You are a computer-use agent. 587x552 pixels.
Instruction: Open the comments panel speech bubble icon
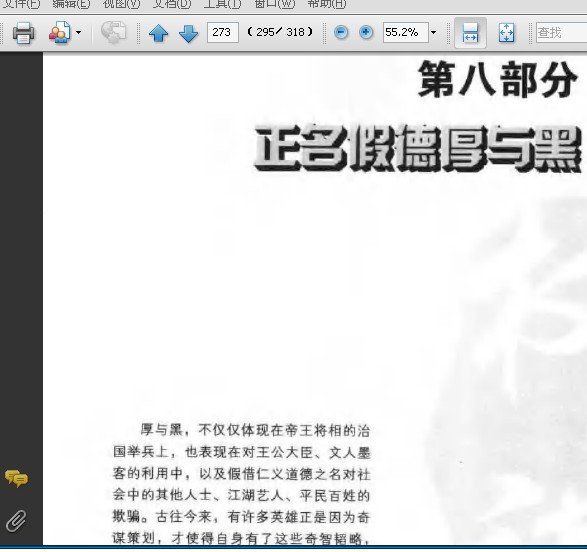pyautogui.click(x=16, y=479)
